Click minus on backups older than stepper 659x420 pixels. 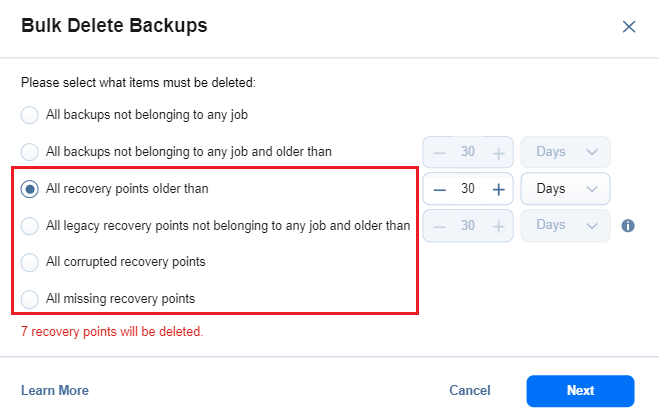(x=439, y=152)
